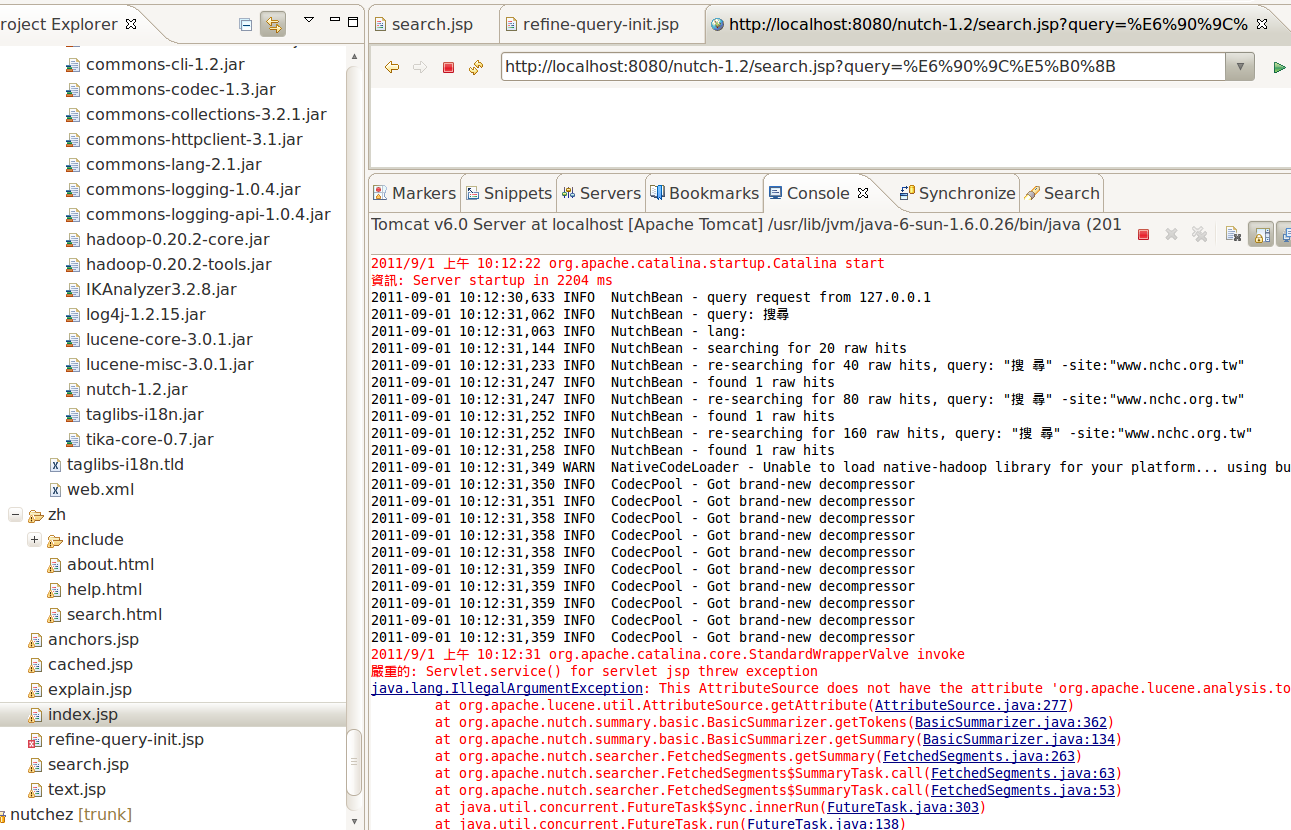Viewport: 1291px width, 830px height.
Task: Click the taglibs-i18n.tld file icon
Action: point(55,465)
